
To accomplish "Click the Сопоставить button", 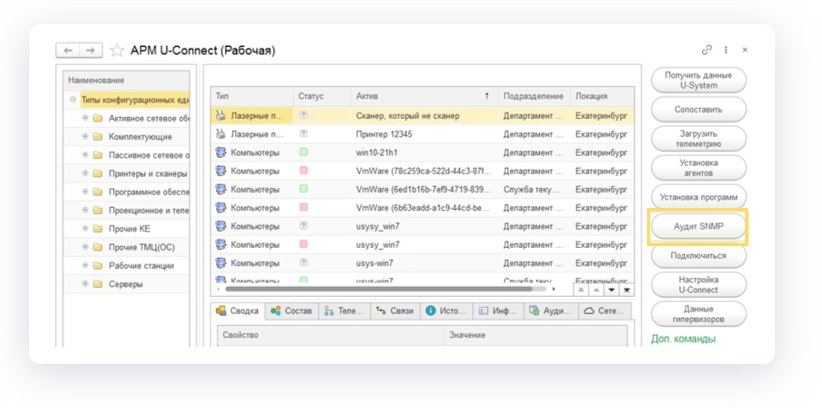I will click(x=698, y=110).
